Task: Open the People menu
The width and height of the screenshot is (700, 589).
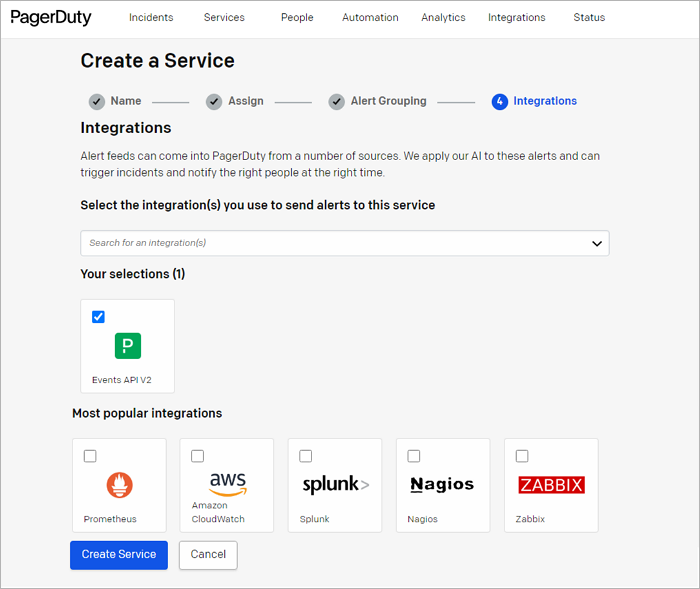Action: (297, 17)
